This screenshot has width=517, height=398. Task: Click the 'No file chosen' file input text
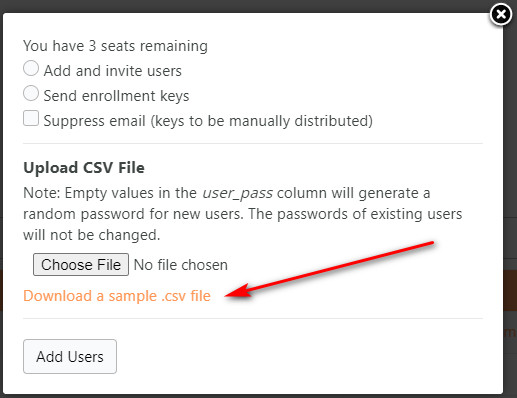(x=181, y=265)
